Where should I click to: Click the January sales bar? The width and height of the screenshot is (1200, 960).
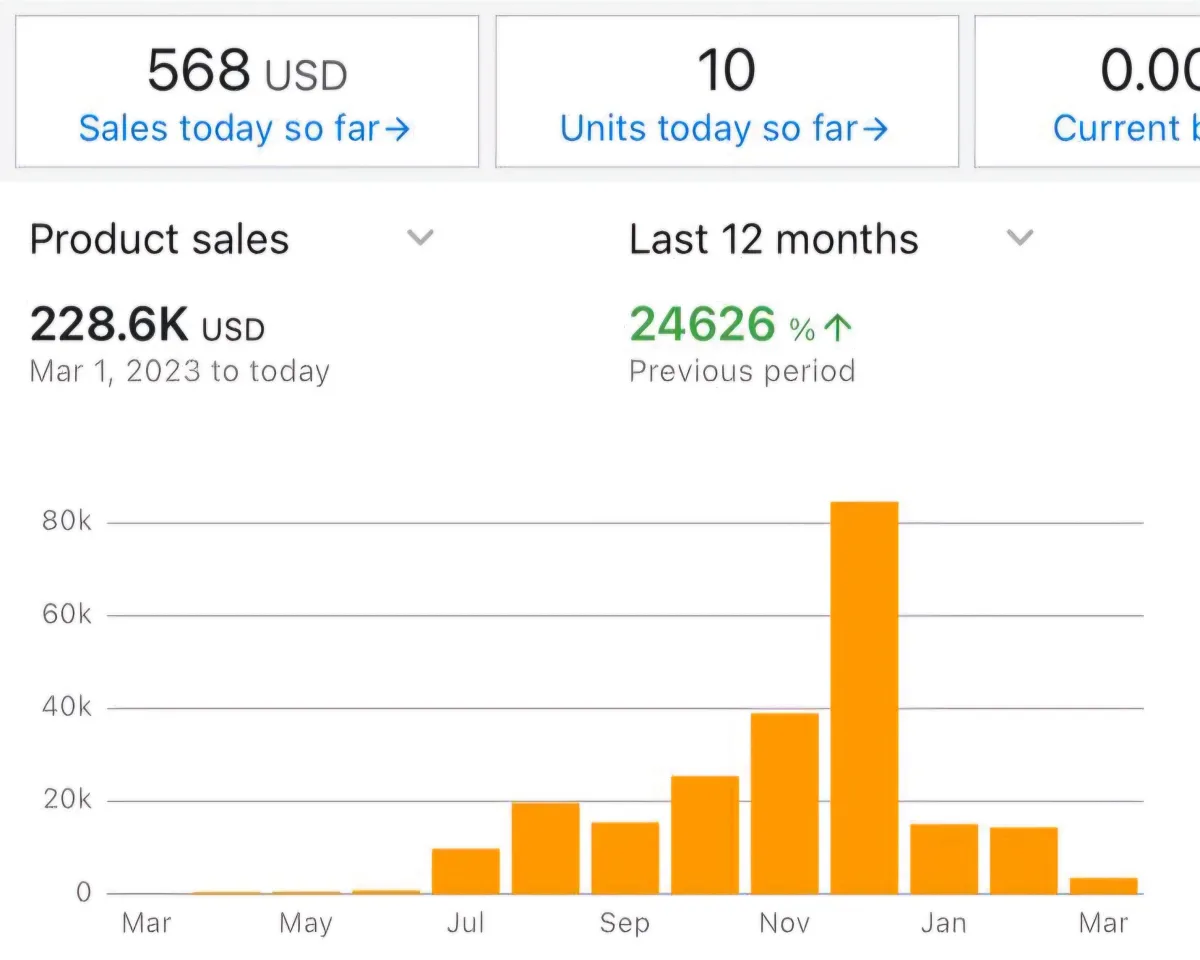[944, 858]
